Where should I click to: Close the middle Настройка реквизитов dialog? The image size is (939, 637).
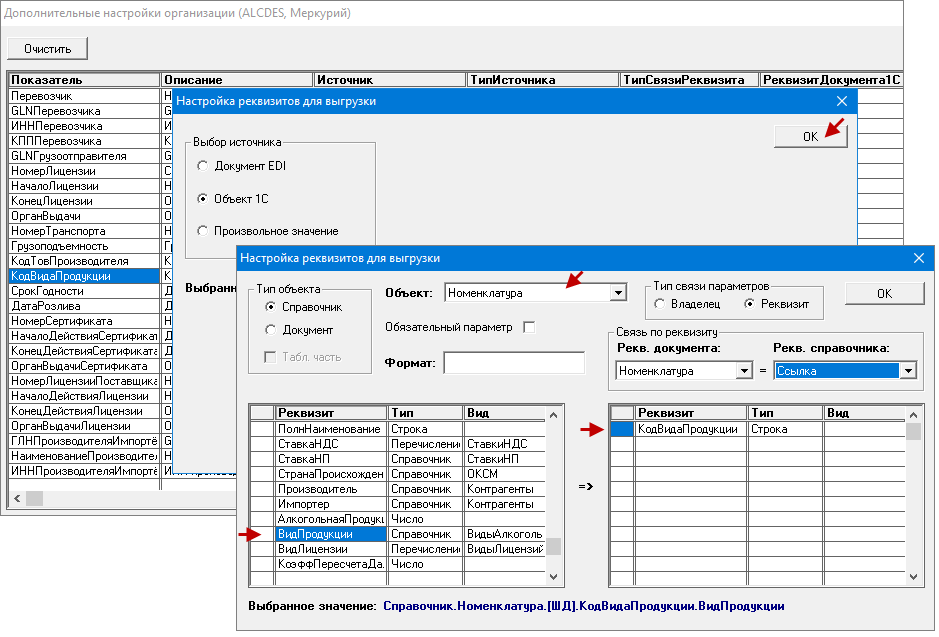point(841,101)
